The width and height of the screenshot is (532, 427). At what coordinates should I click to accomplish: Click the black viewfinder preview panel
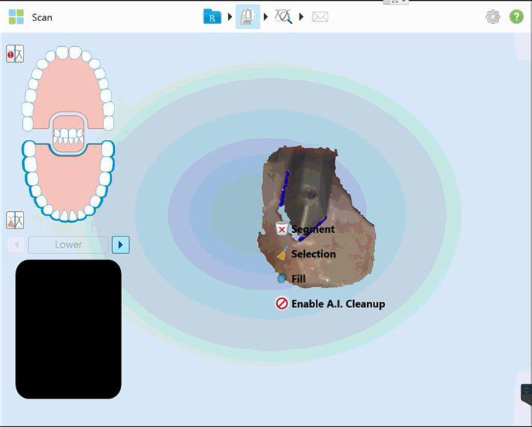(x=68, y=329)
